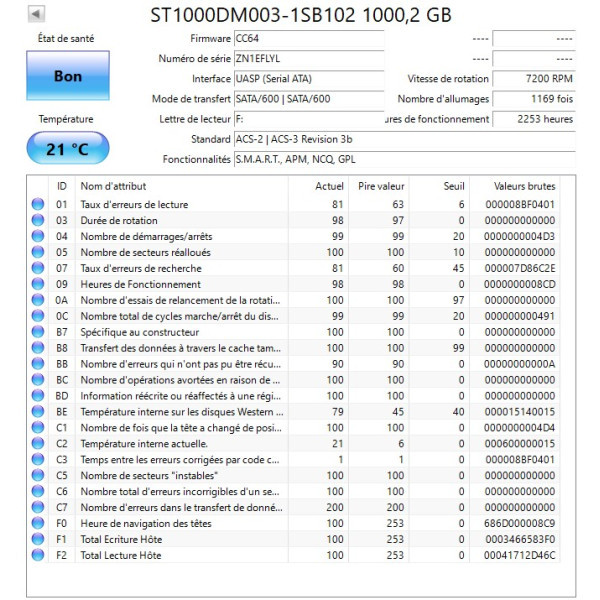The image size is (600, 600).
Task: Click raw value 686D000008C9
Action: [x=520, y=523]
